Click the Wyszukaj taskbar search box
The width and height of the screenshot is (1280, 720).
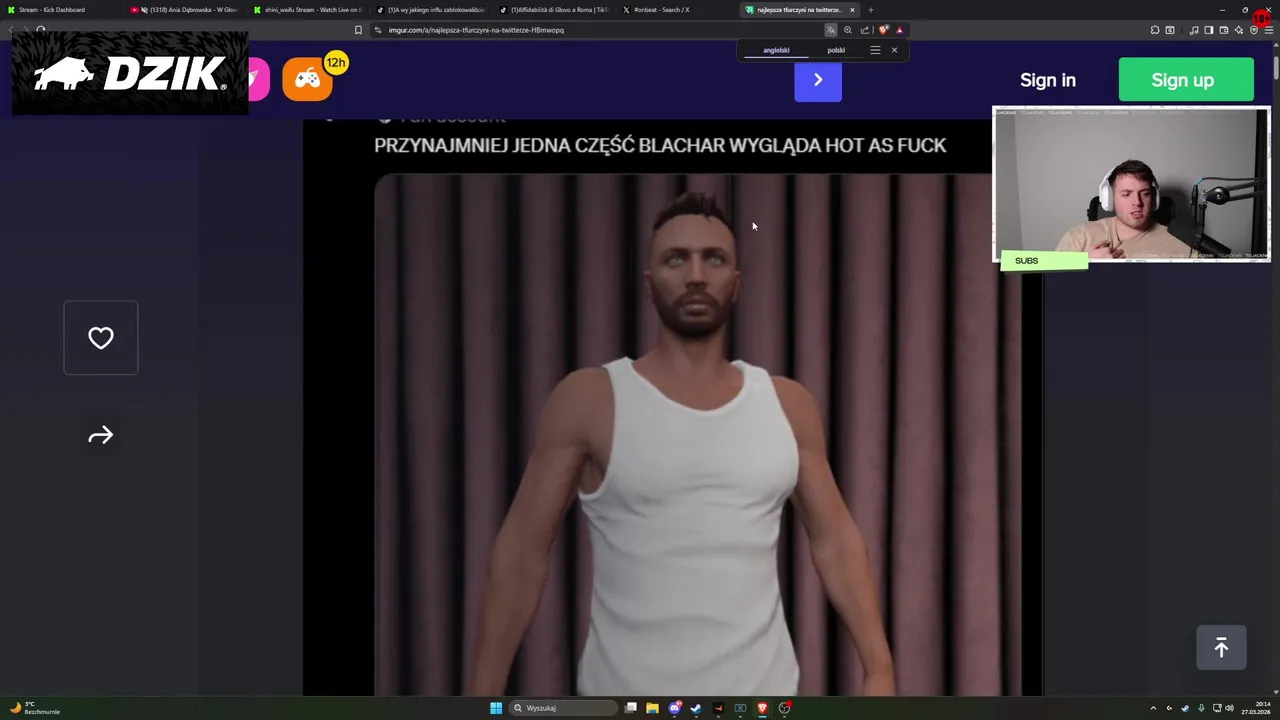[x=563, y=708]
